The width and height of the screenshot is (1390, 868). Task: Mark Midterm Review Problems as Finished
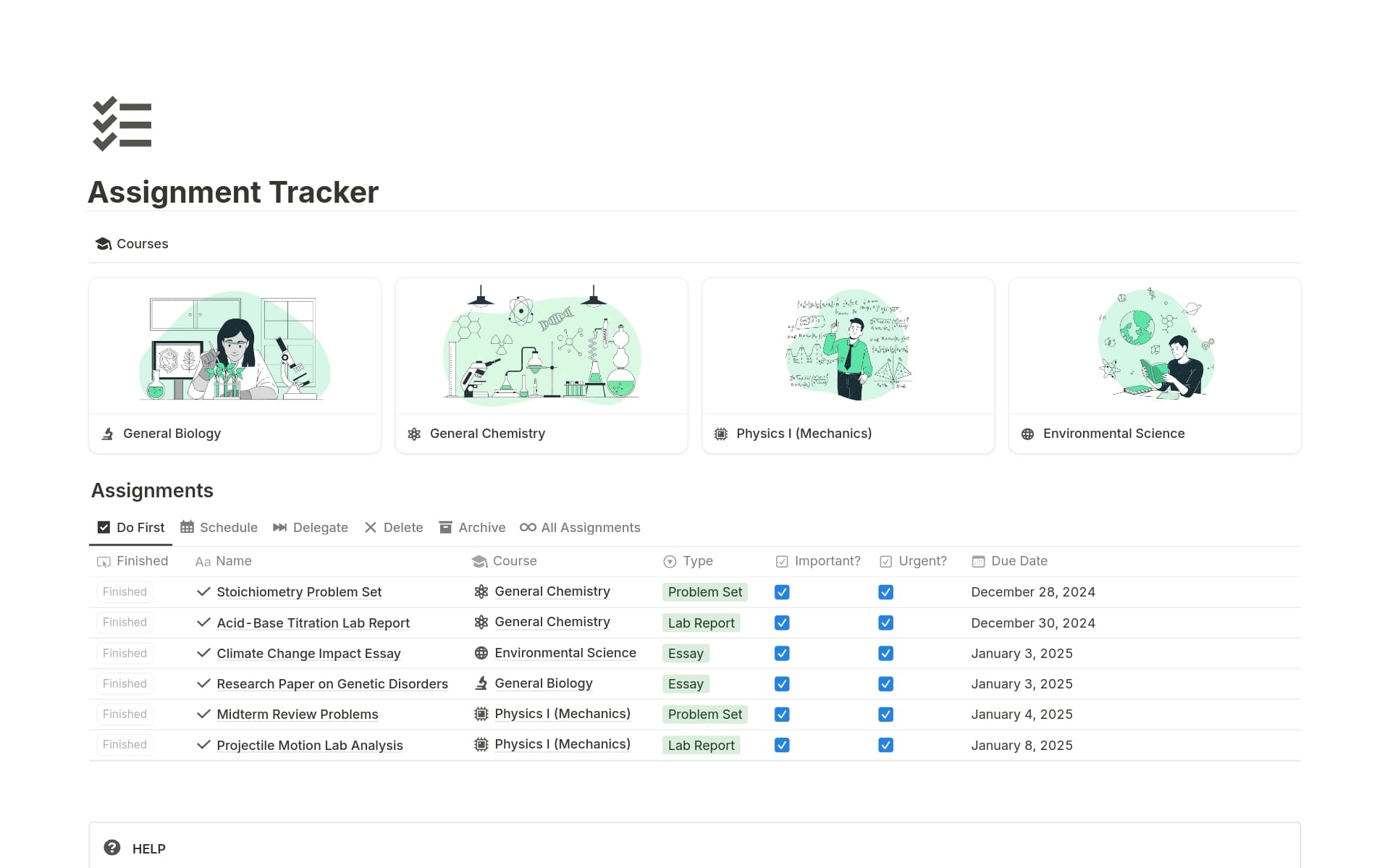coord(124,714)
